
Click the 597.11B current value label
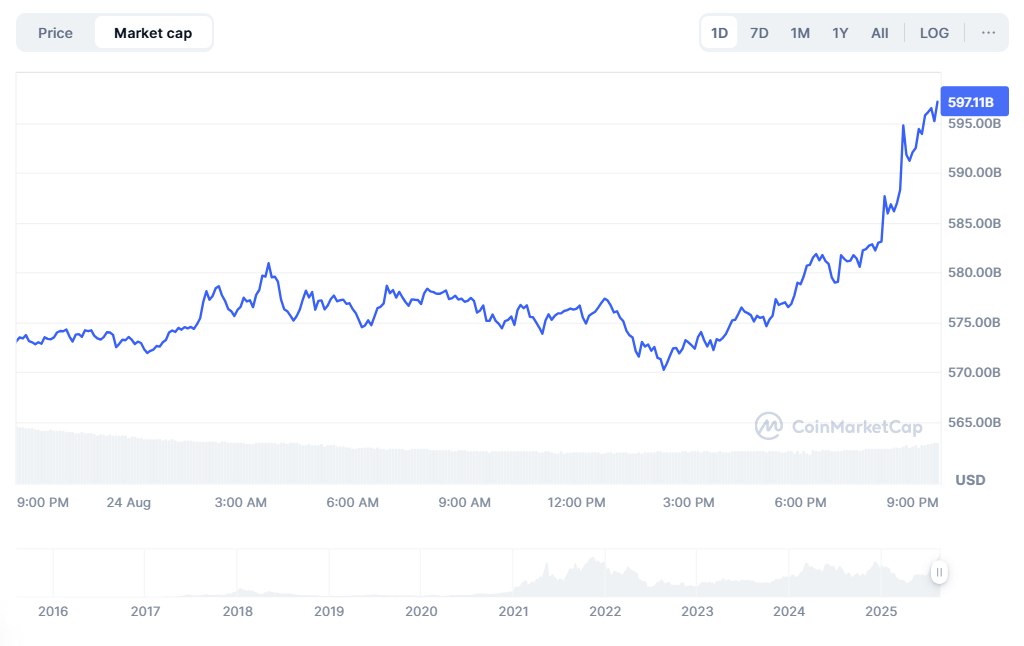tap(973, 102)
